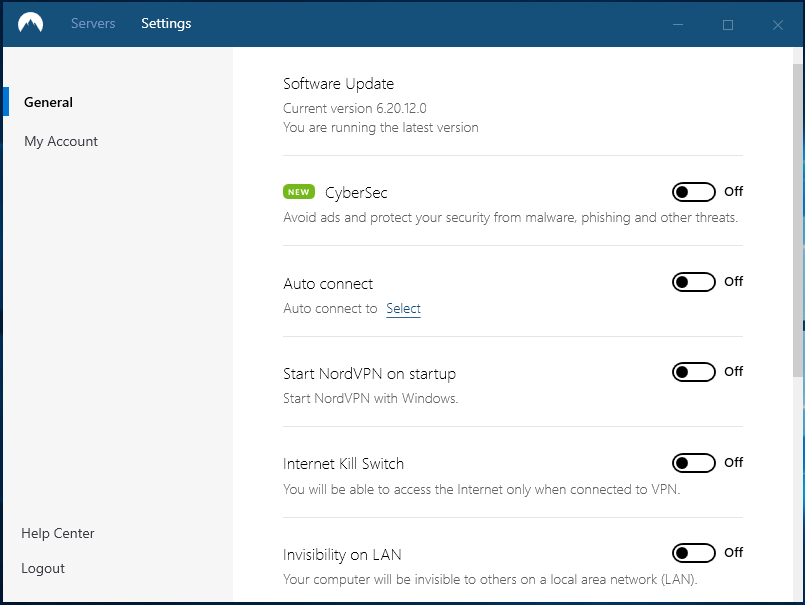Toggle Start NordVPN on startup
The image size is (805, 605).
694,372
